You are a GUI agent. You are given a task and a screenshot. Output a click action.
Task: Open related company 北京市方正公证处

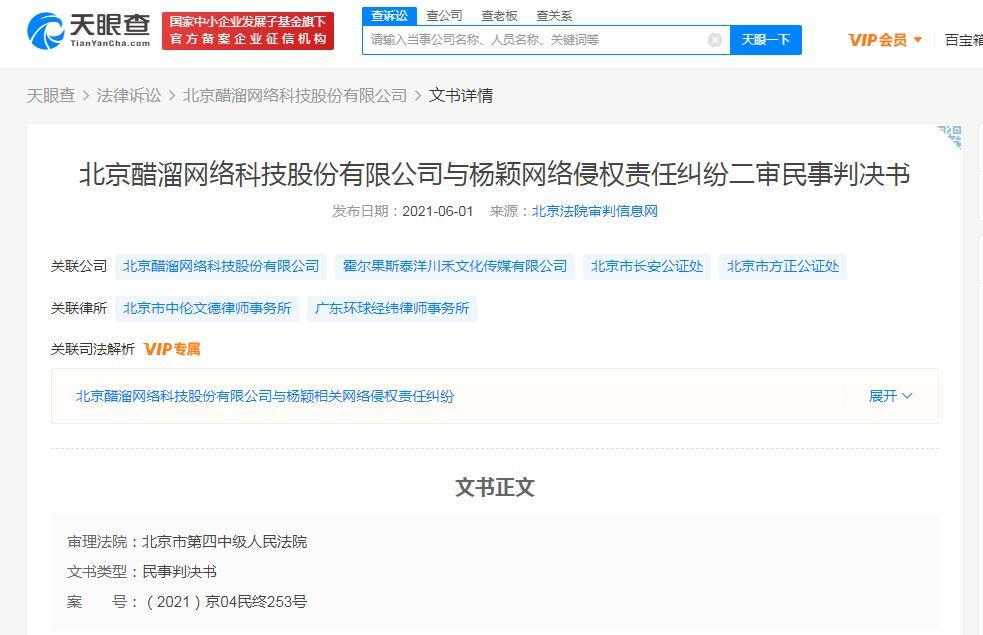[783, 266]
